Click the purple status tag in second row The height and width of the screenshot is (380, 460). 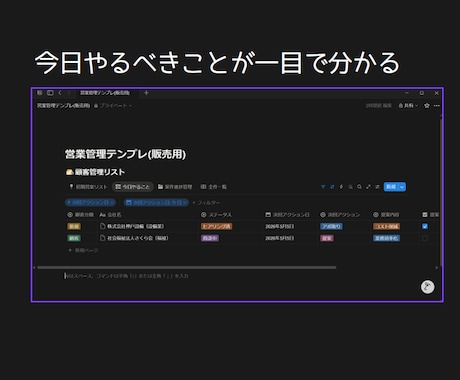click(210, 238)
